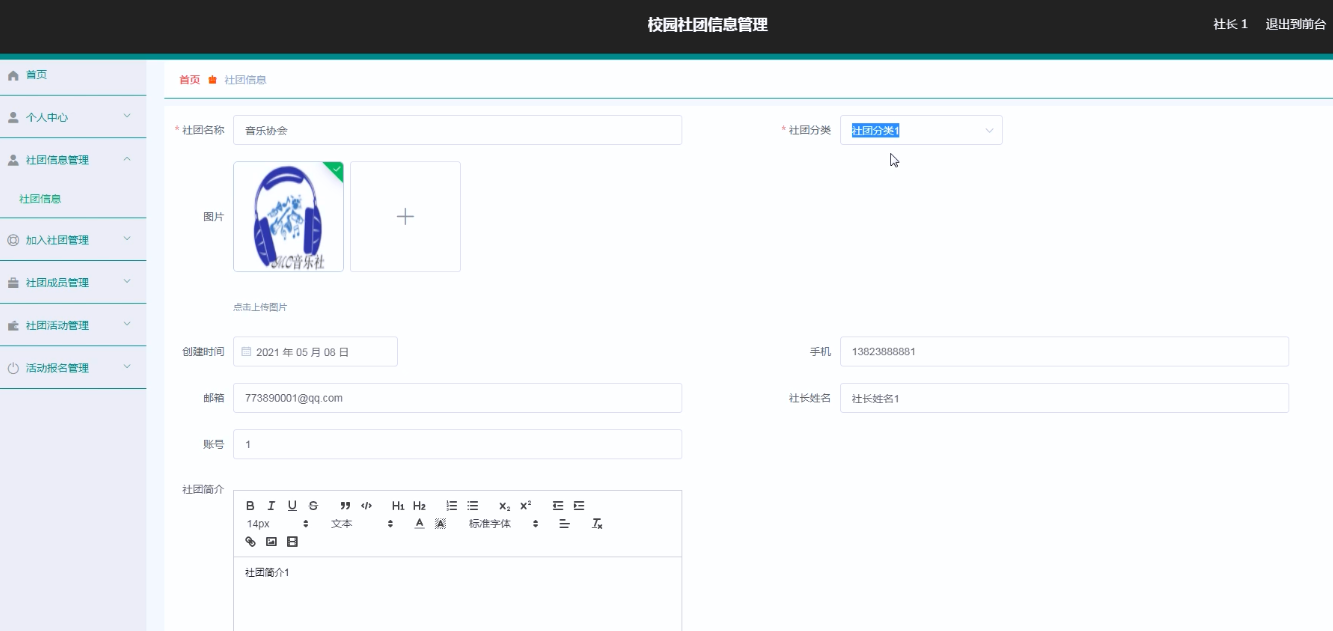This screenshot has height=631, width=1333.
Task: Click the person icon beside 个人中心
Action: coord(13,117)
